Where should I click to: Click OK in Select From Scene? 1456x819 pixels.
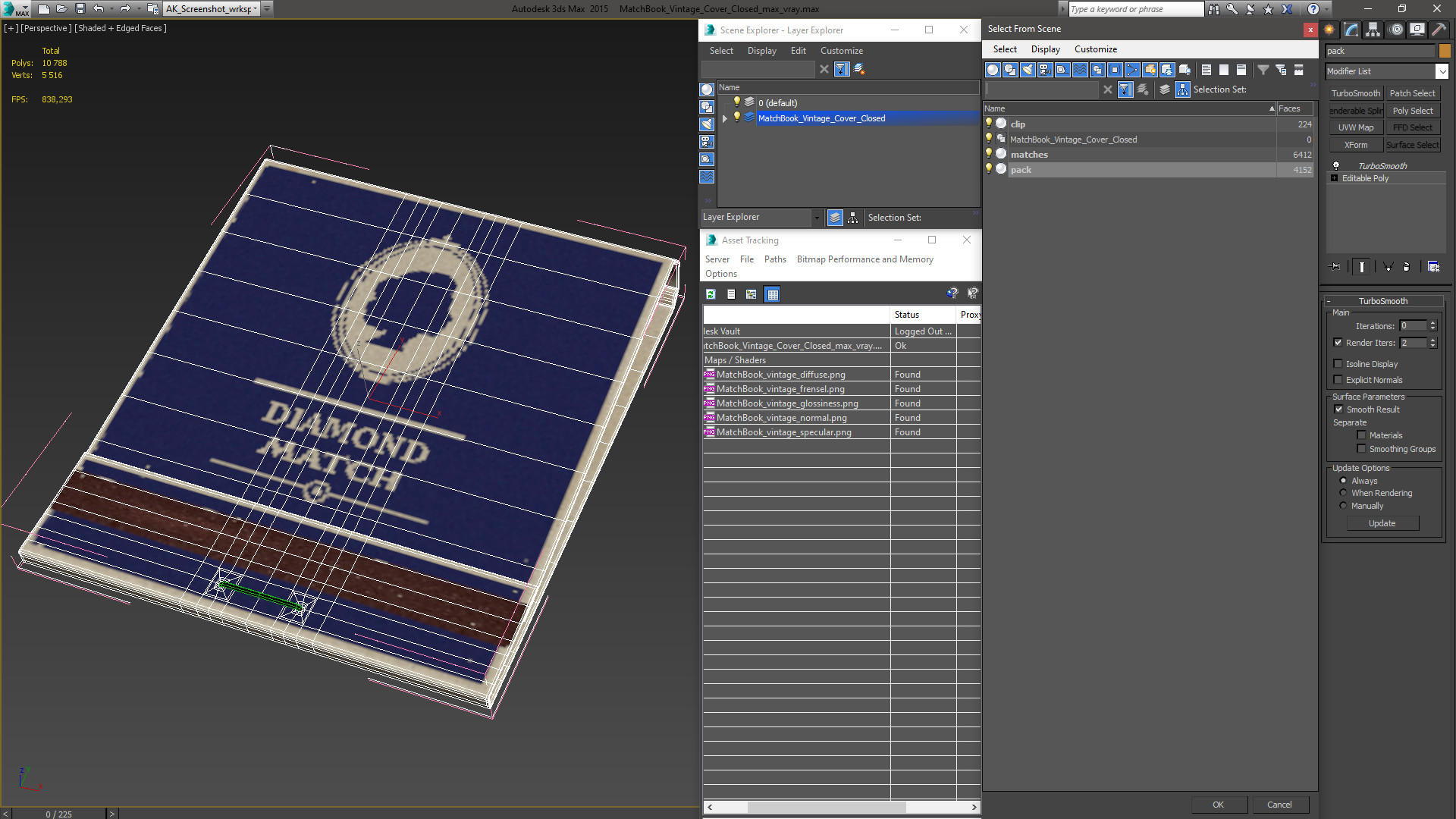(x=1218, y=805)
